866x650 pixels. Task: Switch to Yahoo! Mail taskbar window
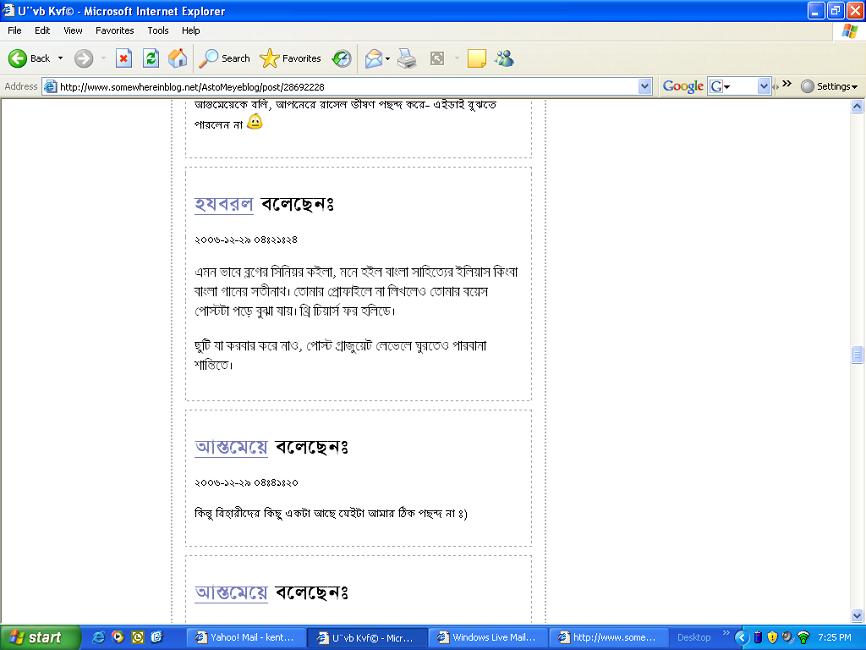(246, 637)
